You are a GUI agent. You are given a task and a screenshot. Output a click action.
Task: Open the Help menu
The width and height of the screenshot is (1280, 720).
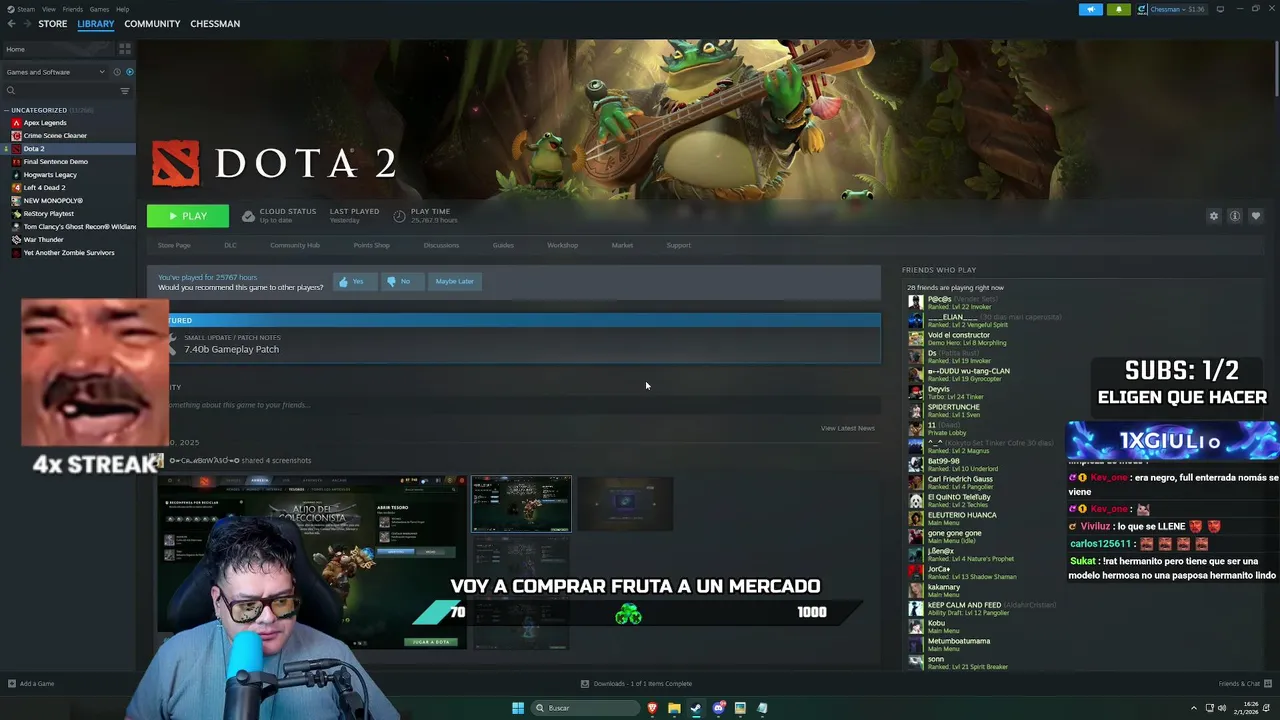[122, 9]
